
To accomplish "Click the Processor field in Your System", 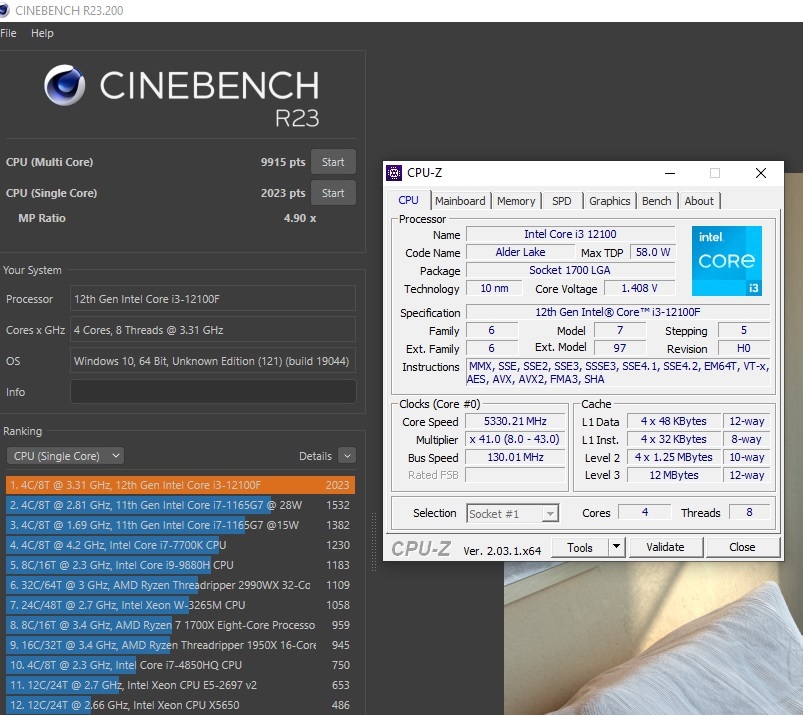I will point(213,299).
